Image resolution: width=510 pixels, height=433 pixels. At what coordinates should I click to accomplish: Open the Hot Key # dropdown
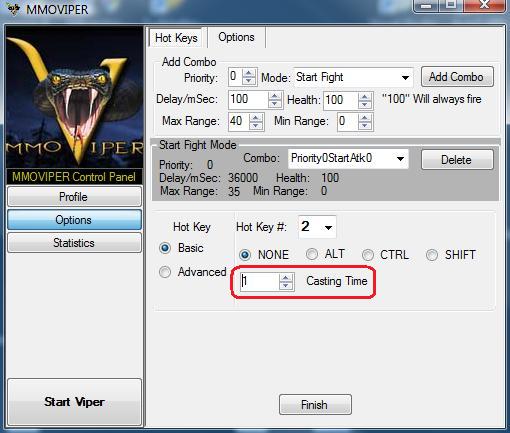(317, 227)
